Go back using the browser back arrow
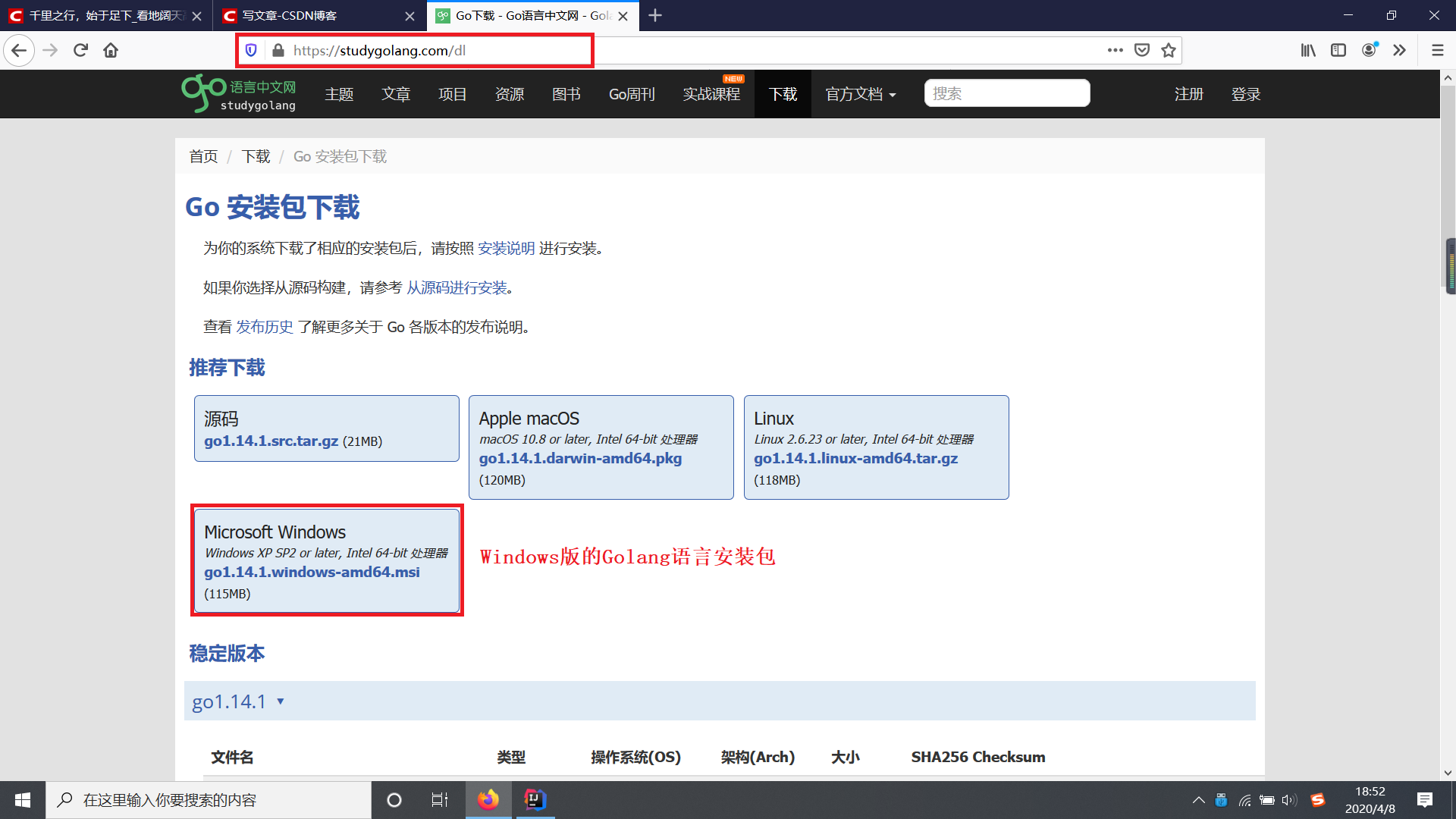This screenshot has height=819, width=1456. (19, 50)
